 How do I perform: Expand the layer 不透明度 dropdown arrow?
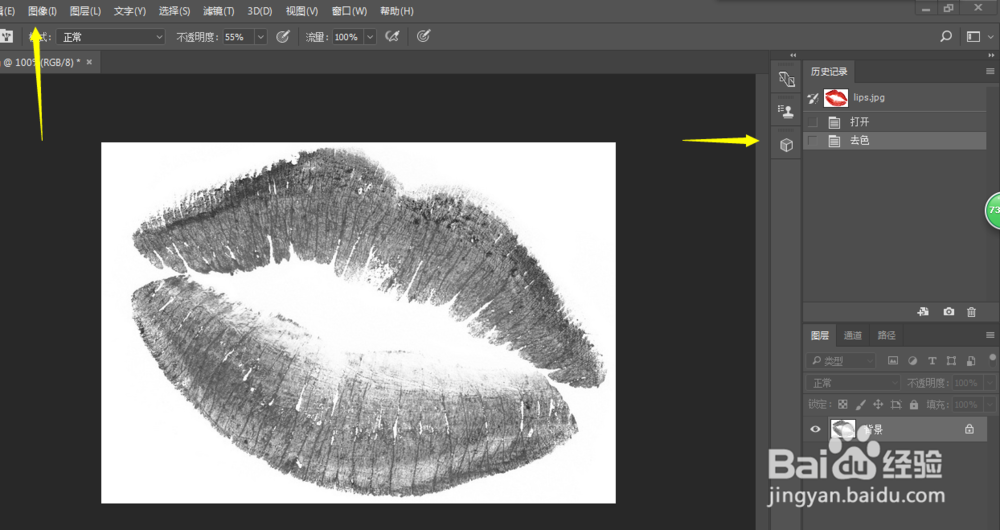click(x=989, y=383)
